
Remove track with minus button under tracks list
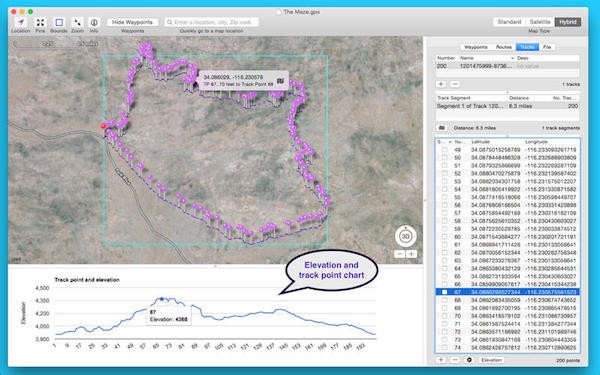[x=455, y=84]
